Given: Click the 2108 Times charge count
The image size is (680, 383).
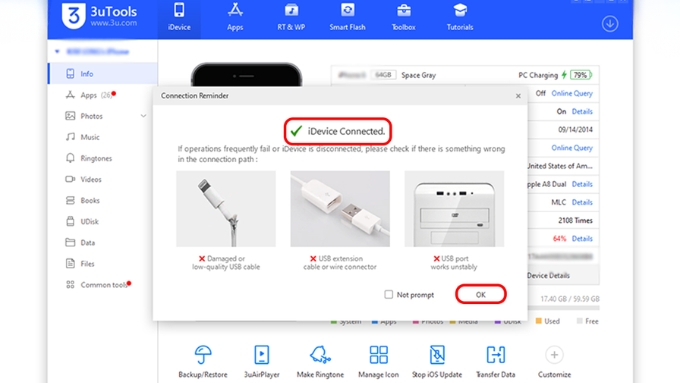Looking at the screenshot, I should [575, 220].
